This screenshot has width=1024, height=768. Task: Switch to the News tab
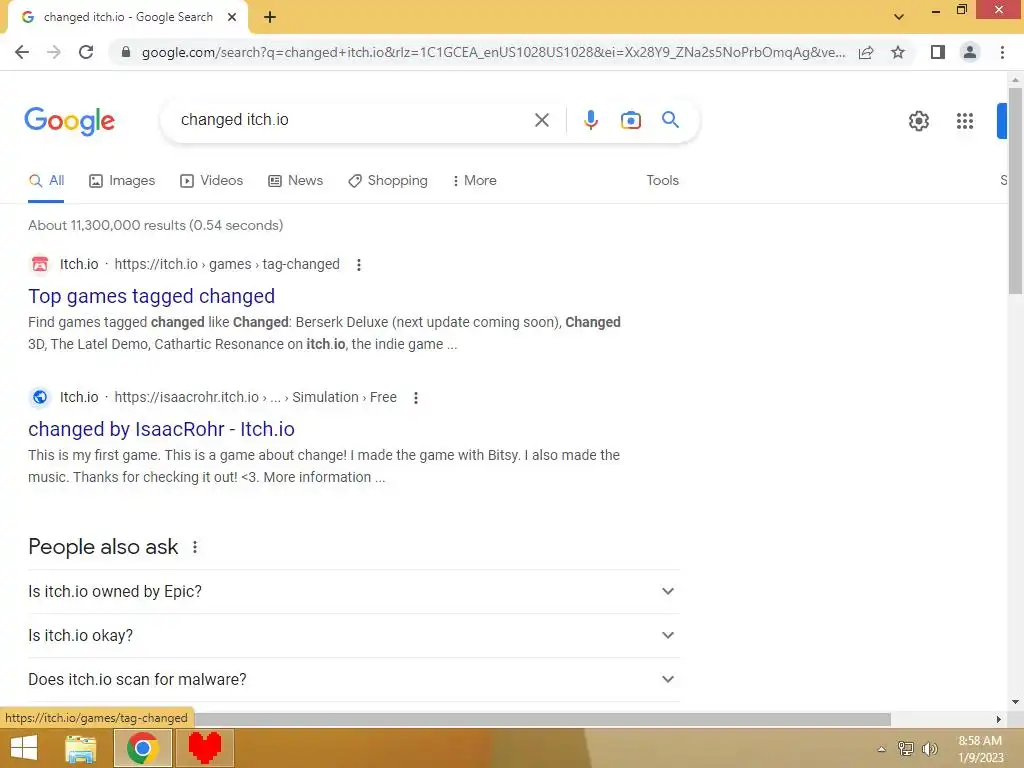(295, 181)
